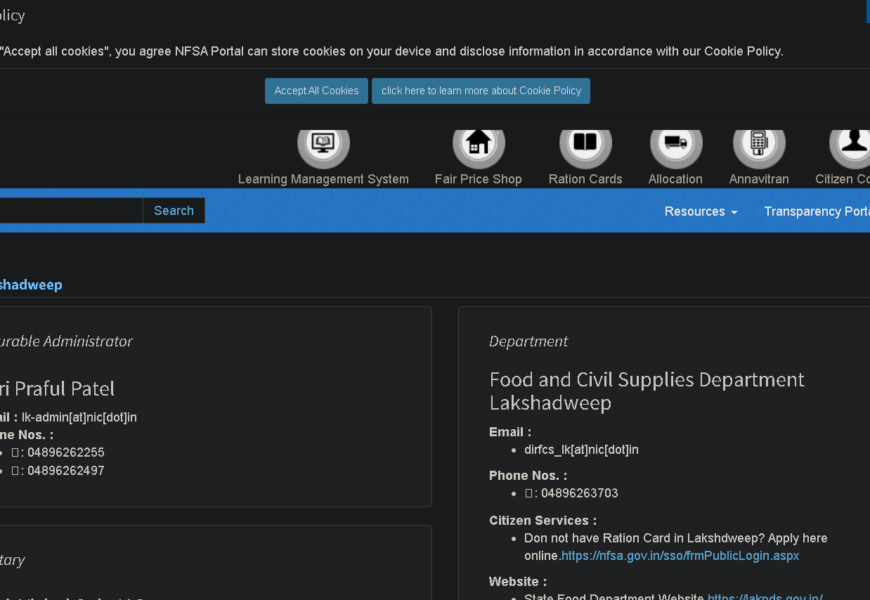Image resolution: width=870 pixels, height=600 pixels.
Task: Click inside the search text field
Action: [70, 210]
